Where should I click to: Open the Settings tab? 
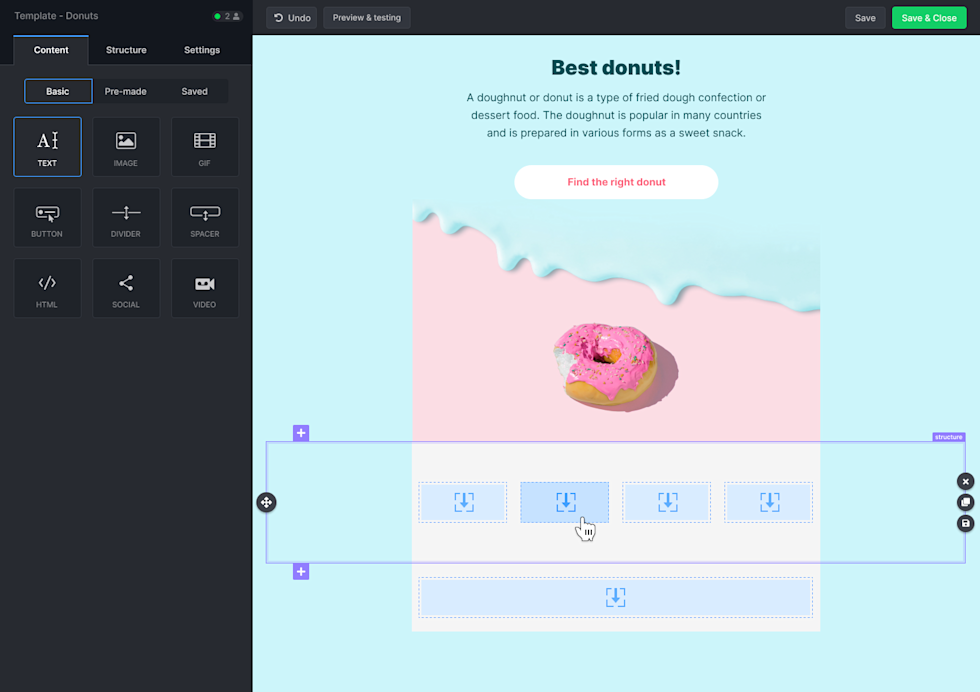pos(201,49)
